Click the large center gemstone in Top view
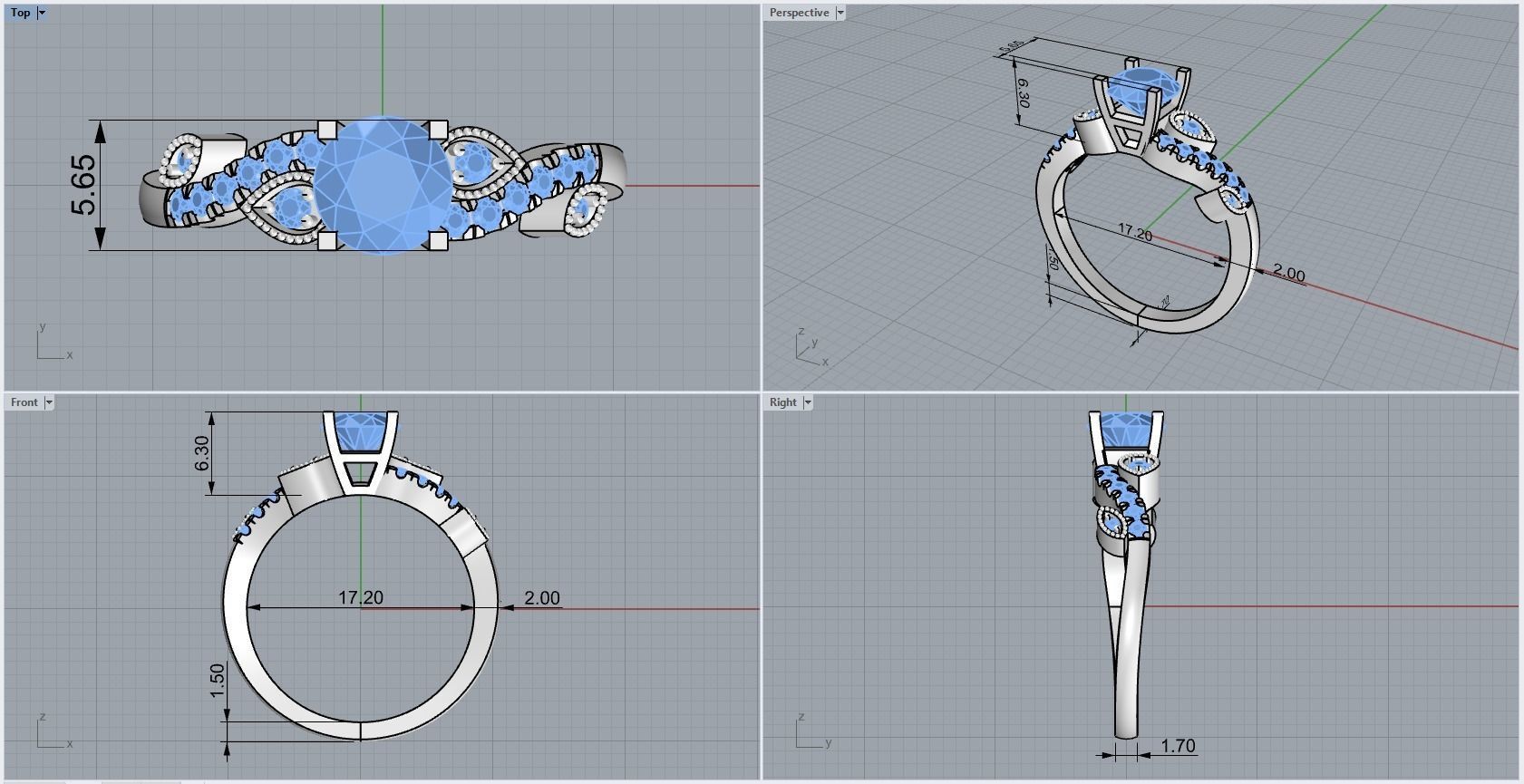Screen dimensions: 1524x784 pyautogui.click(x=382, y=185)
